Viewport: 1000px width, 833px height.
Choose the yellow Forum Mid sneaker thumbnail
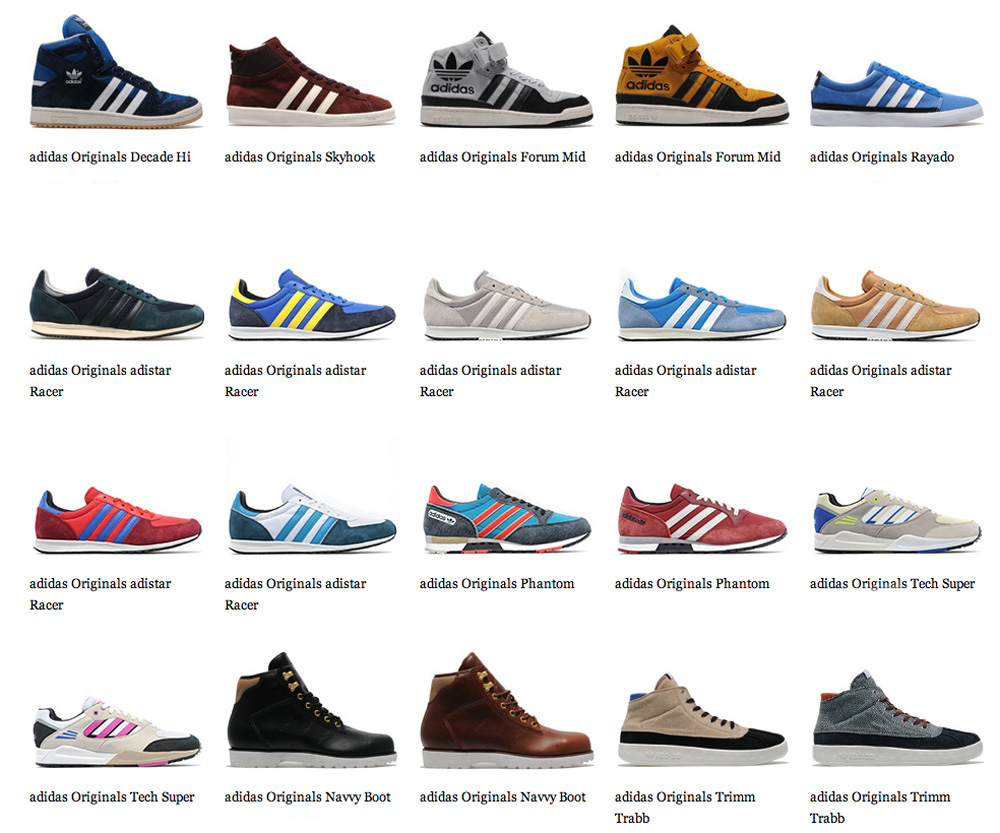pos(702,75)
